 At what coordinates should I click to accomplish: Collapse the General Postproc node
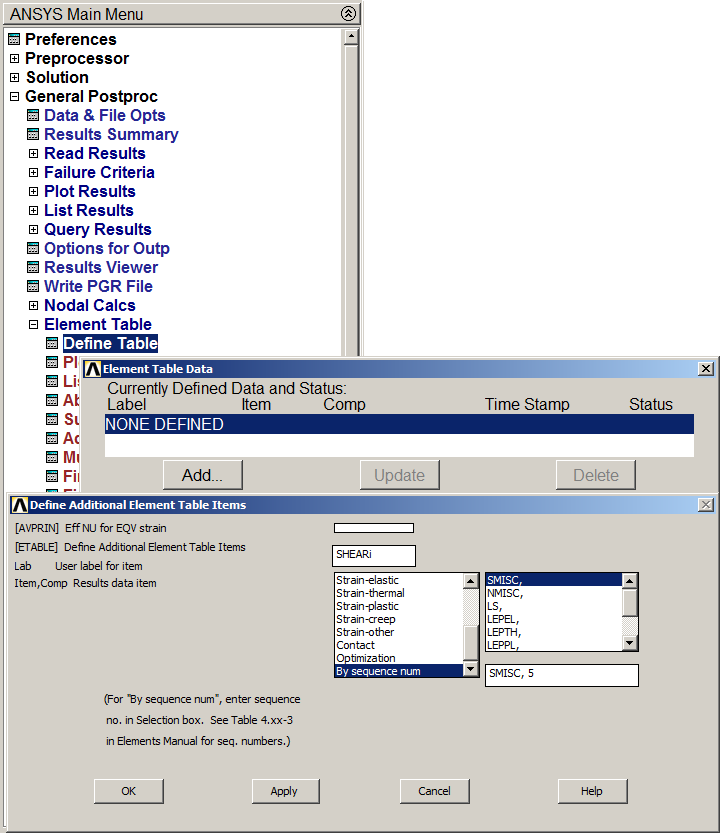[x=14, y=97]
